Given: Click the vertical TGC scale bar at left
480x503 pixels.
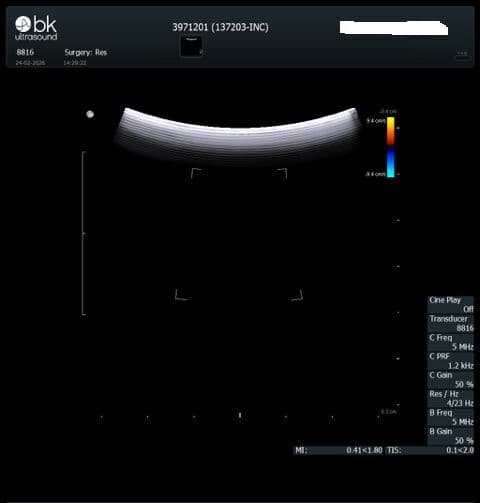Looking at the screenshot, I should [84, 233].
